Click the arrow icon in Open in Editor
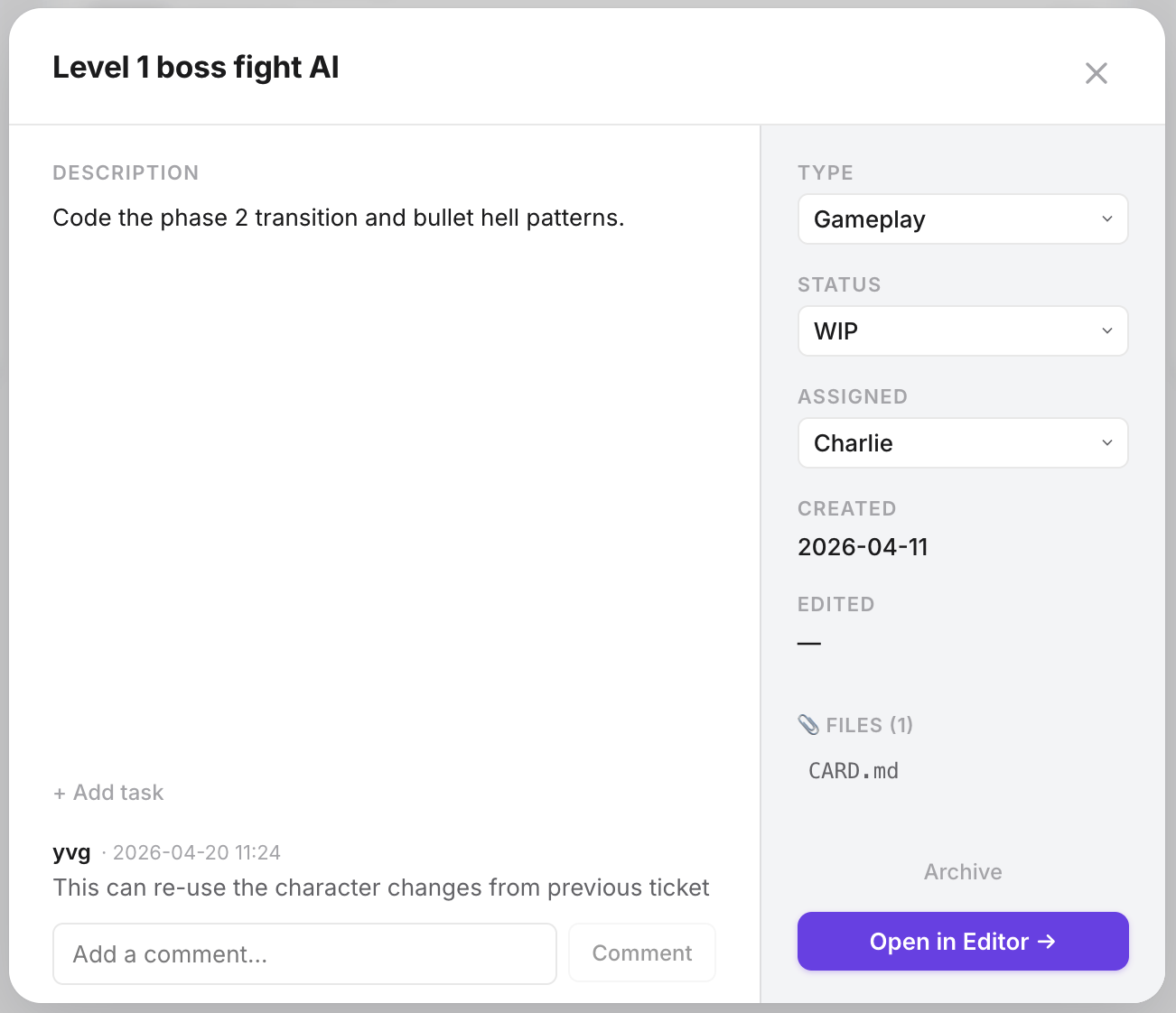 1047,942
